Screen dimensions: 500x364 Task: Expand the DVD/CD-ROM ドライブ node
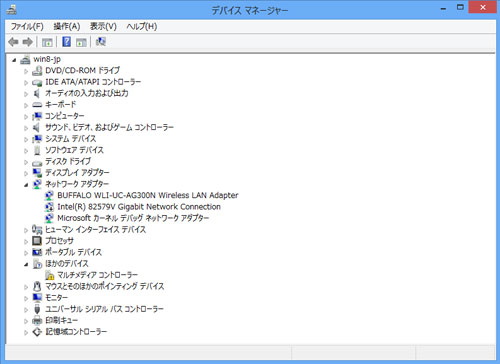(26, 71)
